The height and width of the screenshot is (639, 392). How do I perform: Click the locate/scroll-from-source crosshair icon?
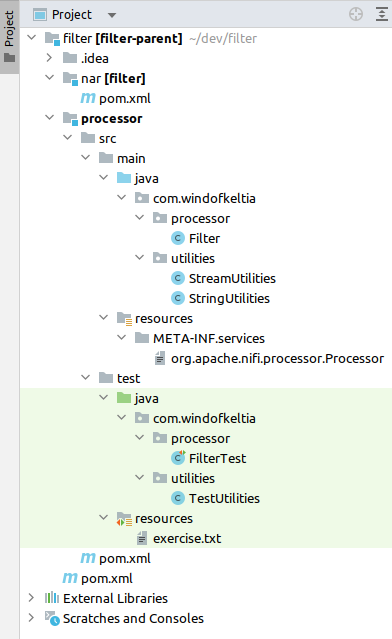[x=356, y=14]
